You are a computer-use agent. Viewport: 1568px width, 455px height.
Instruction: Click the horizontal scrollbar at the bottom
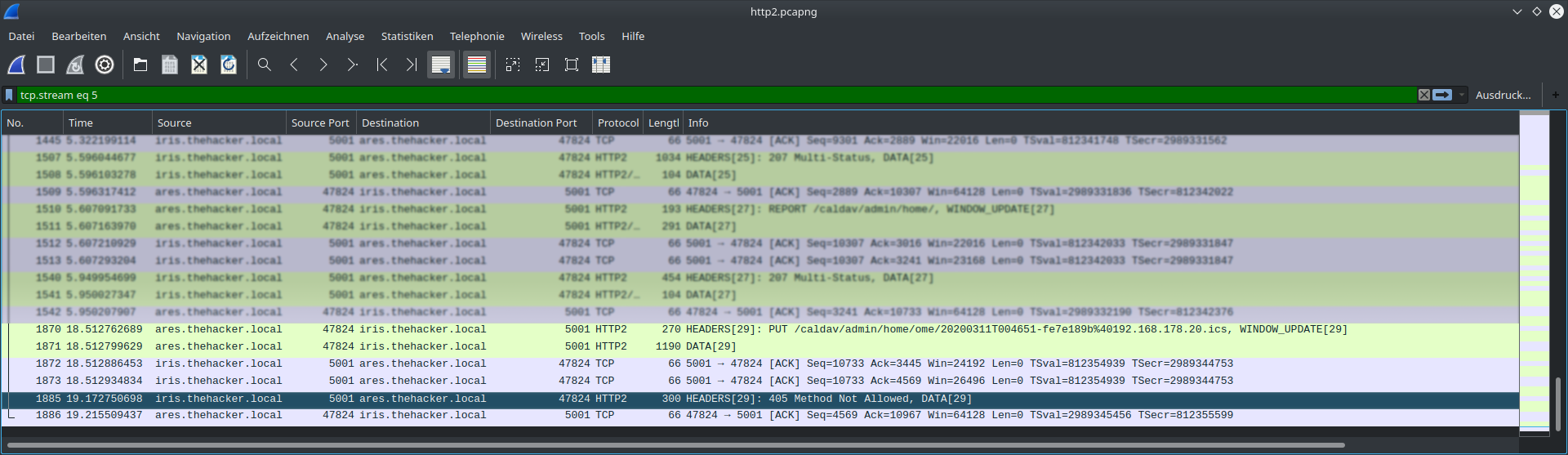pyautogui.click(x=676, y=445)
